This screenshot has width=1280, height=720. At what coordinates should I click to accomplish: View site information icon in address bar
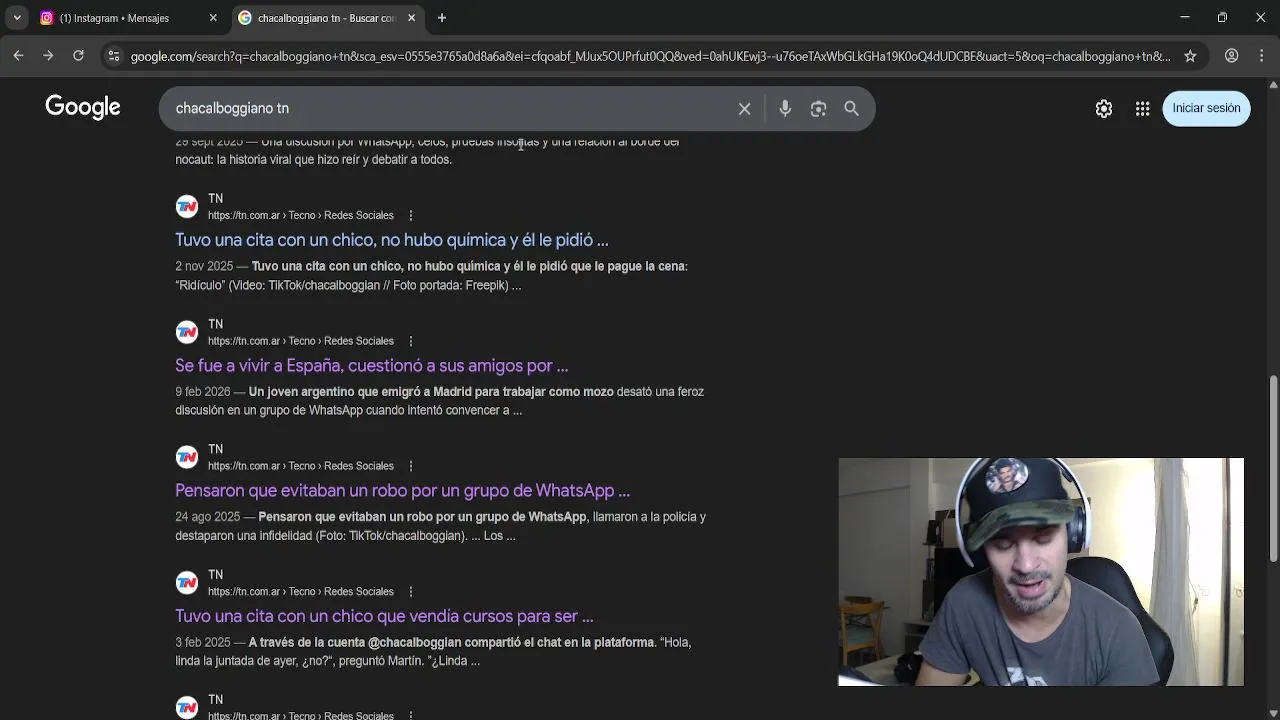(114, 56)
